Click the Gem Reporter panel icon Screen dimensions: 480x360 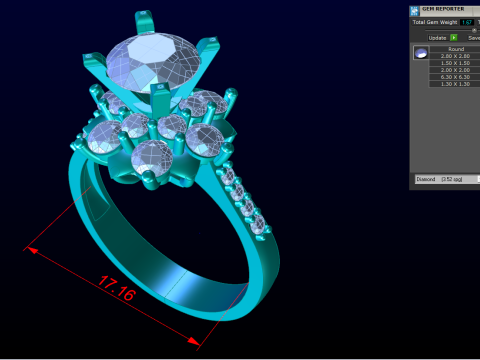414,11
